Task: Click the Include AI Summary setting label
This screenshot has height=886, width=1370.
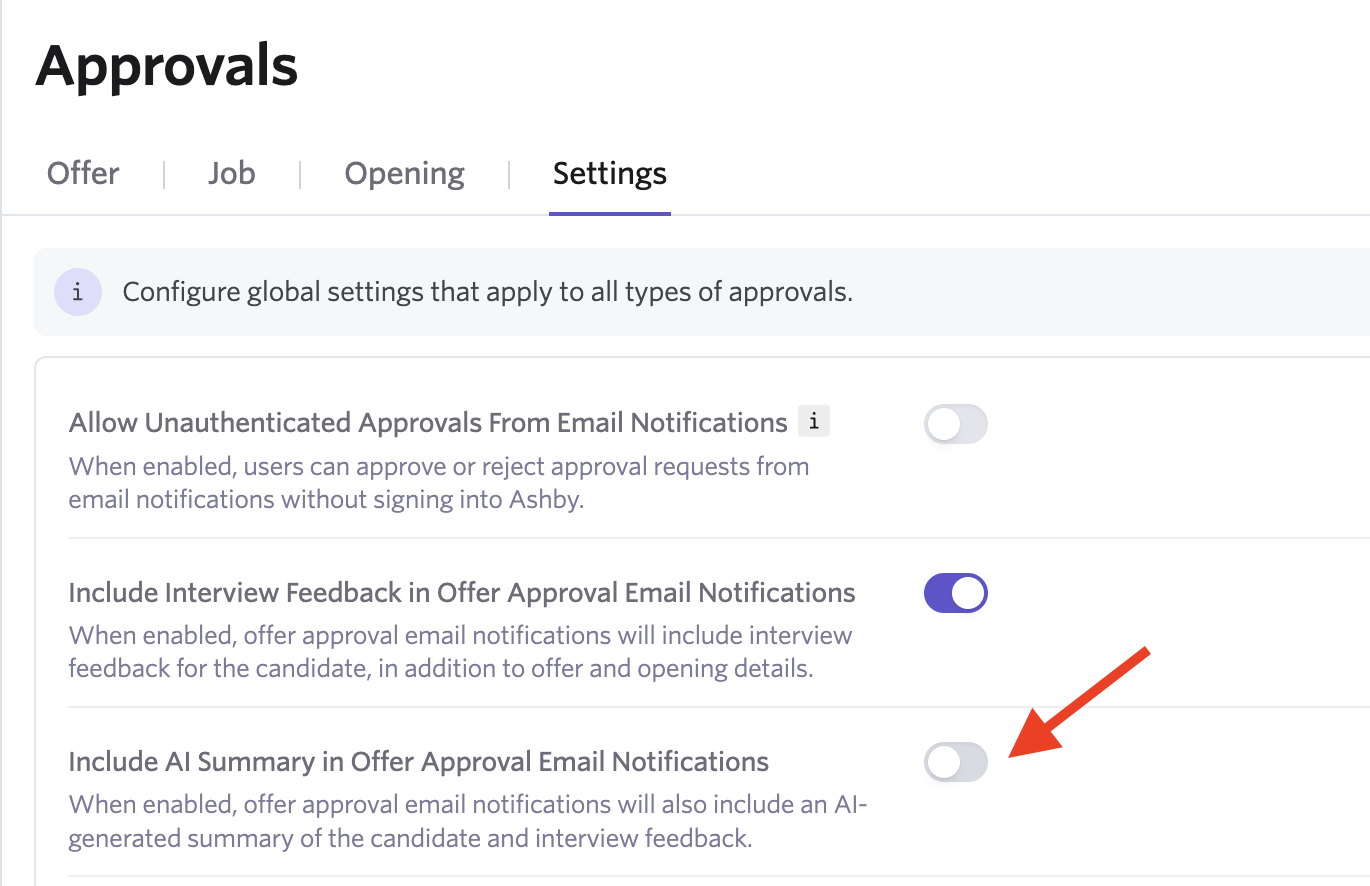Action: (418, 762)
